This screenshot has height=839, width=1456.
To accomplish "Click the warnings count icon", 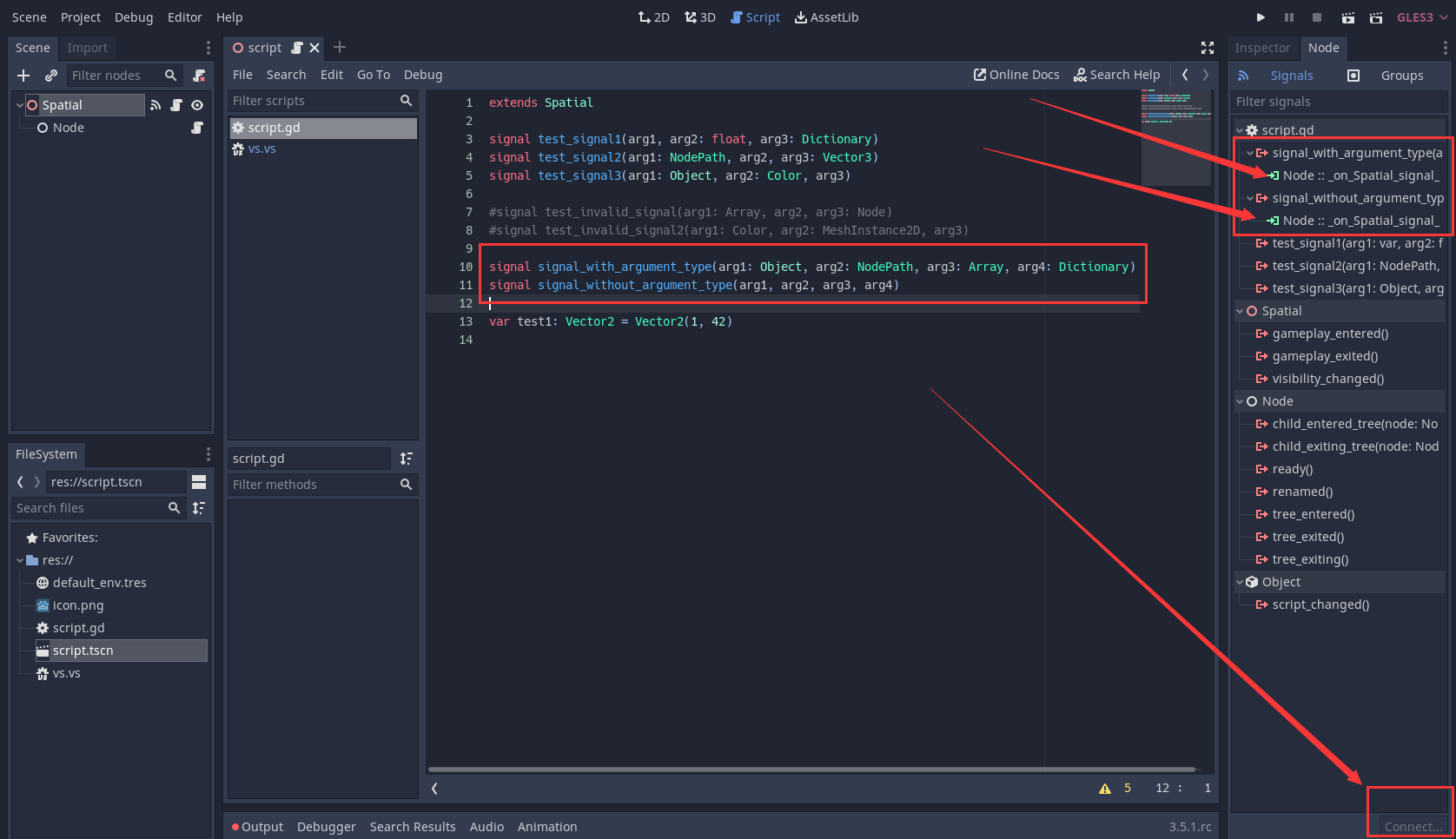I will (x=1105, y=789).
